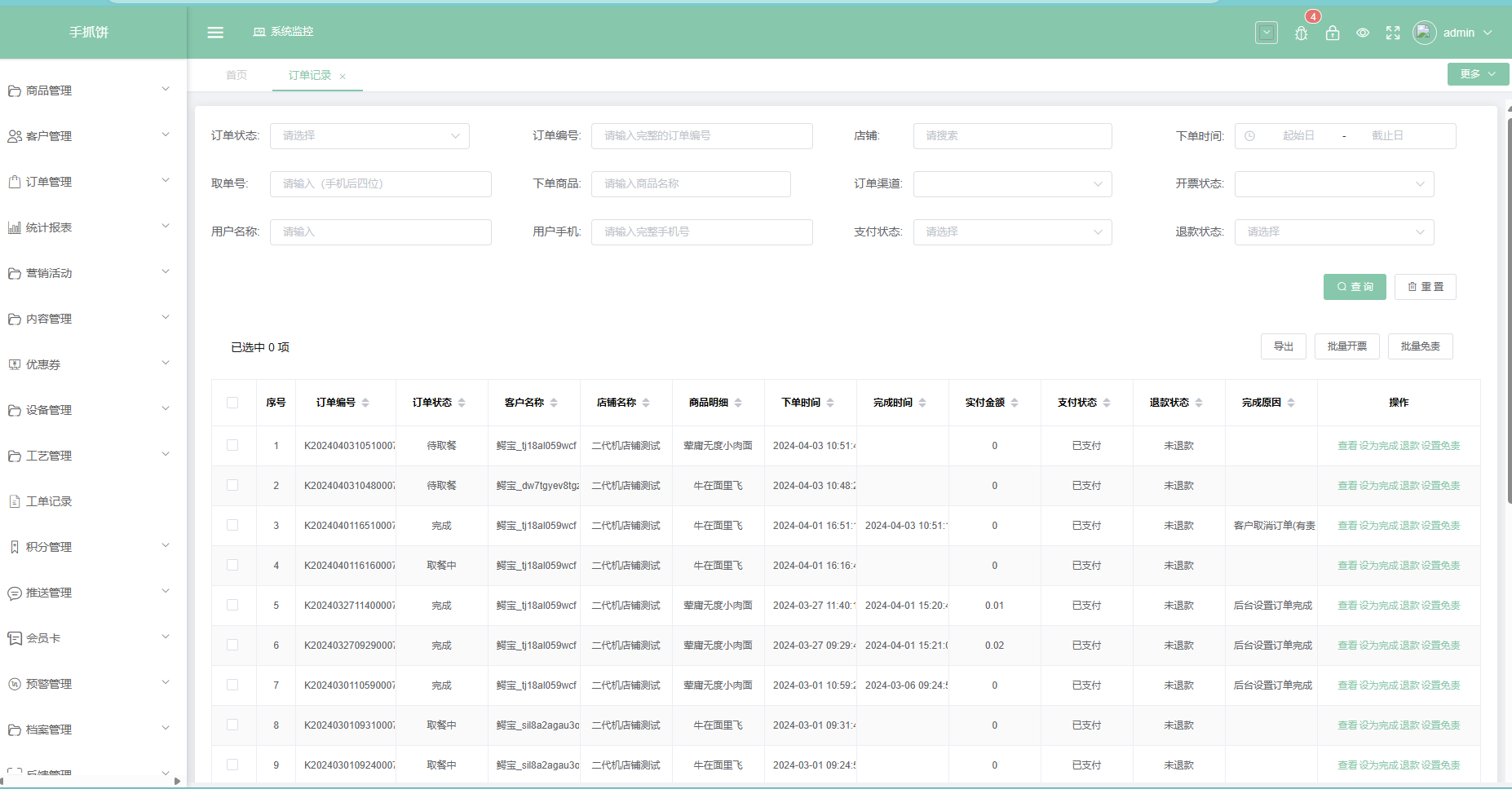
Task: Check the box for order row 2
Action: (232, 485)
